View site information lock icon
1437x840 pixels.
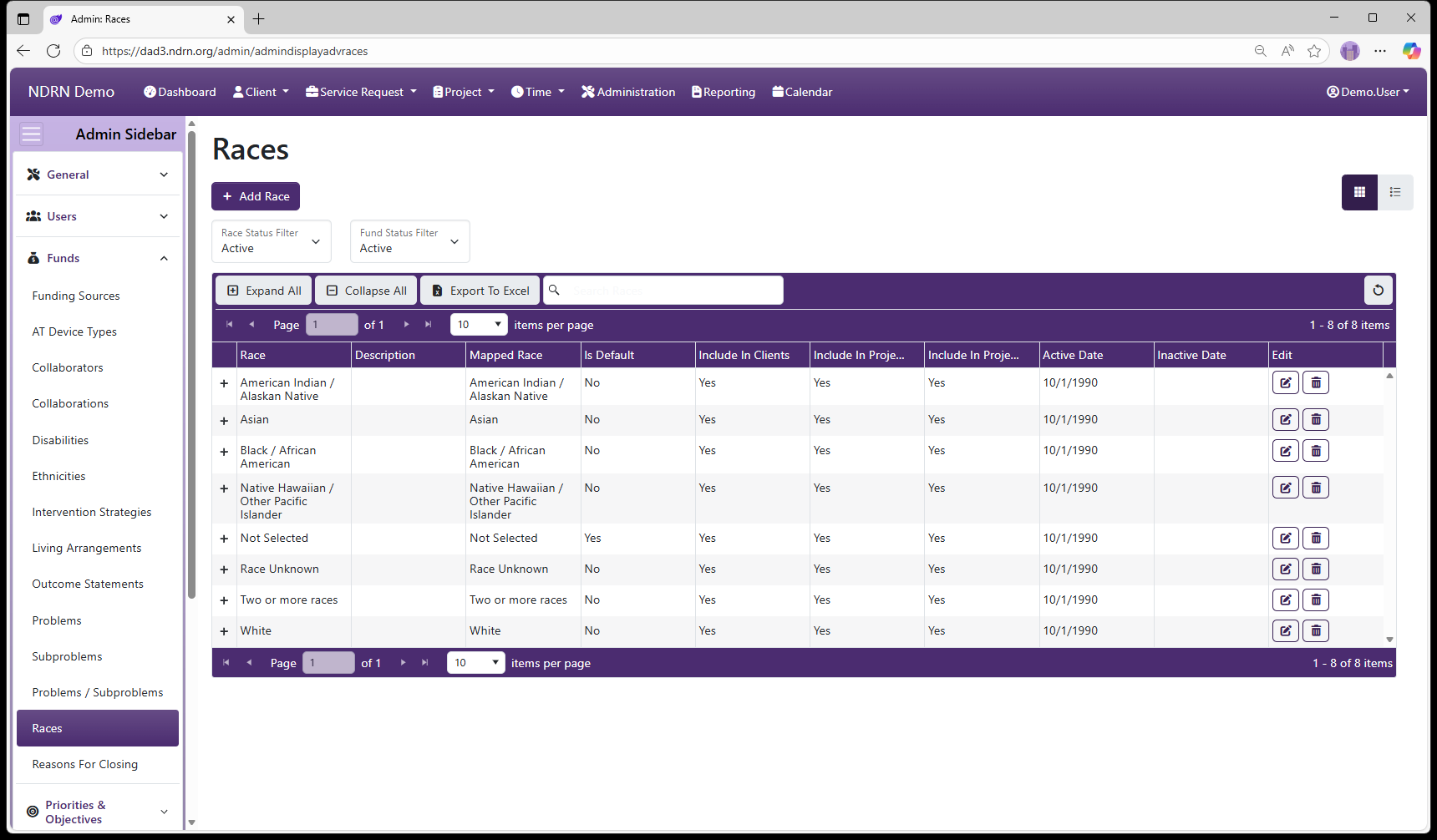87,51
